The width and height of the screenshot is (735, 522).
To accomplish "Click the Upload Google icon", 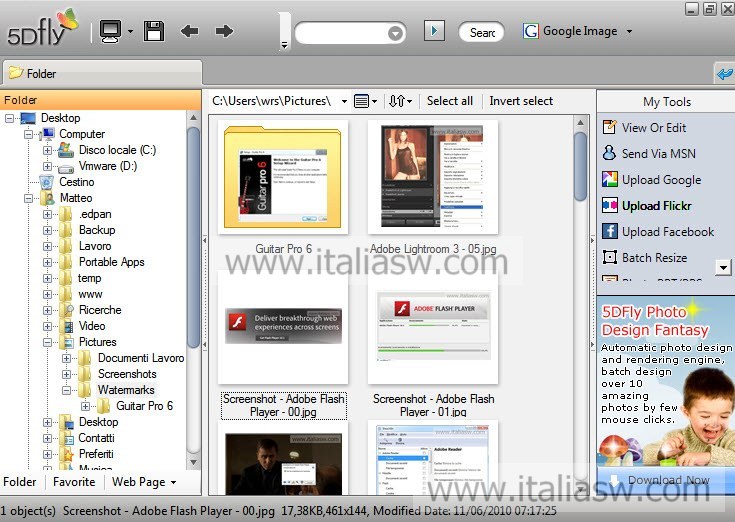I will [609, 179].
